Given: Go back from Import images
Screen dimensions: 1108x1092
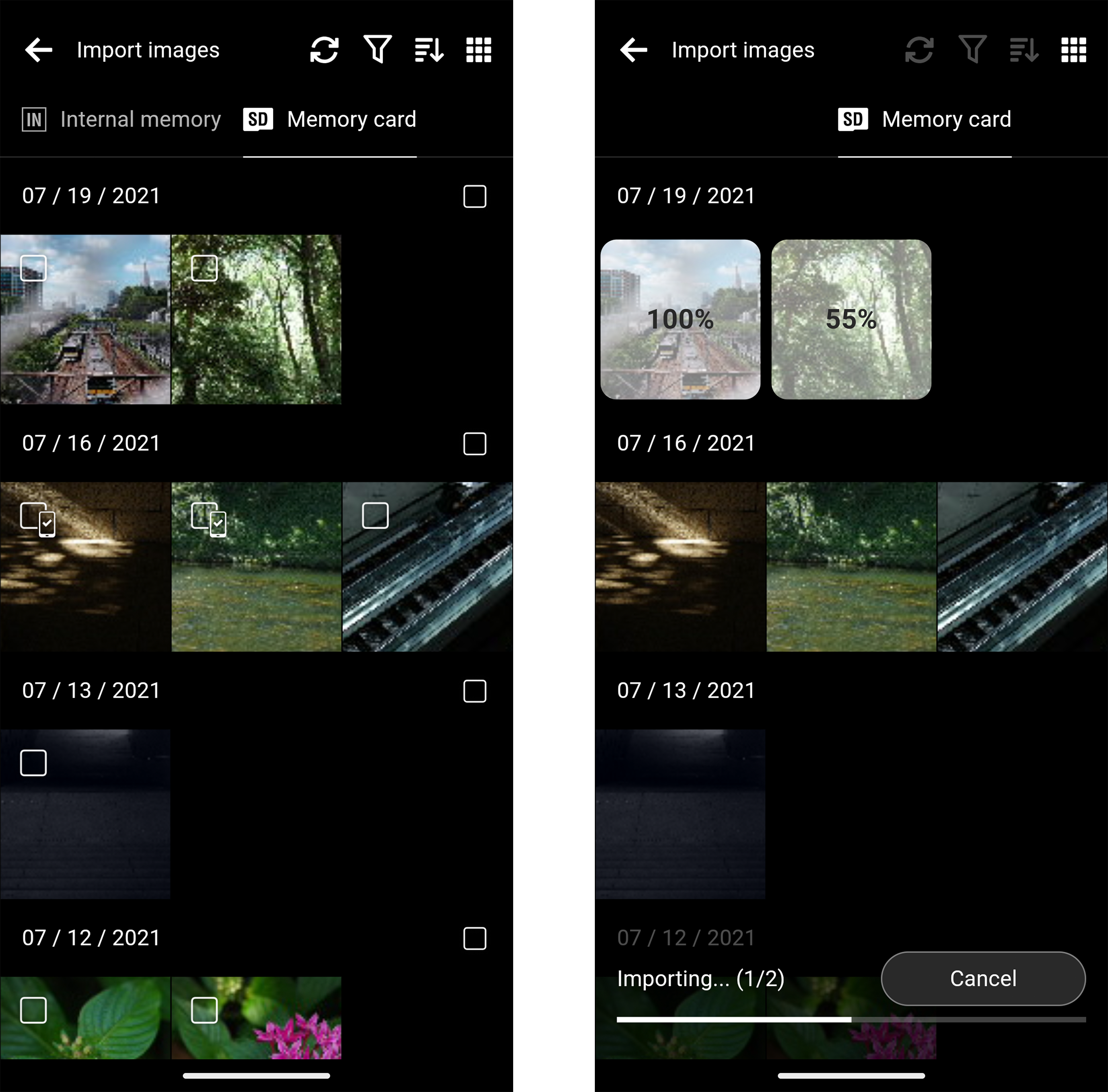Looking at the screenshot, I should coord(38,49).
